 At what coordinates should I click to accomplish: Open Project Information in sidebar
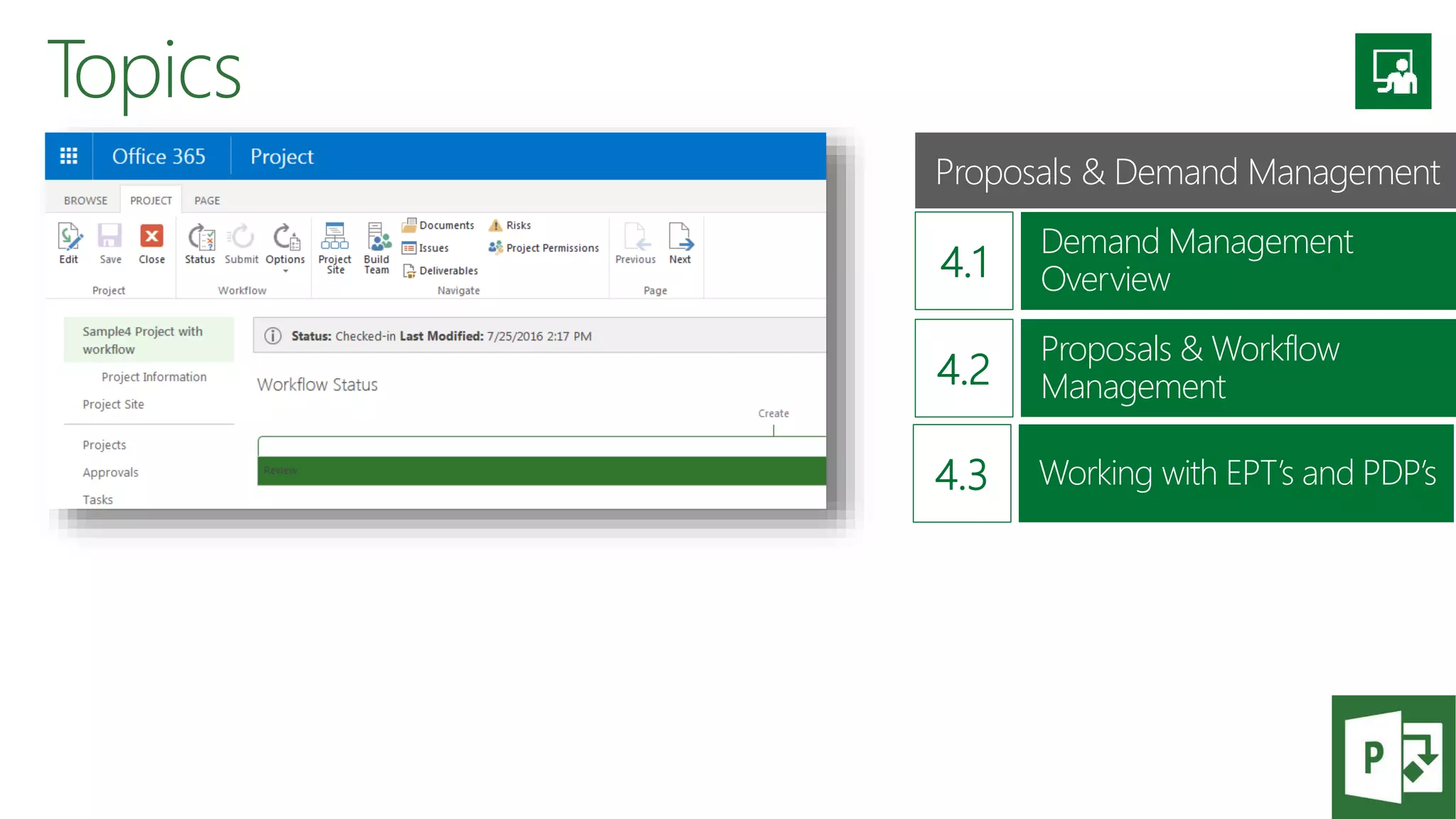154,377
